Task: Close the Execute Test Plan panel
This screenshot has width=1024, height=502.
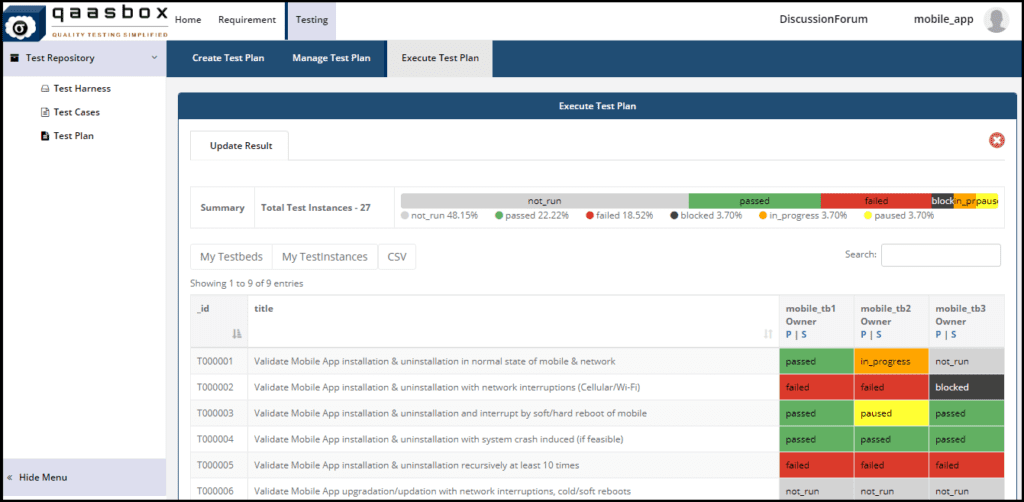Action: click(996, 140)
